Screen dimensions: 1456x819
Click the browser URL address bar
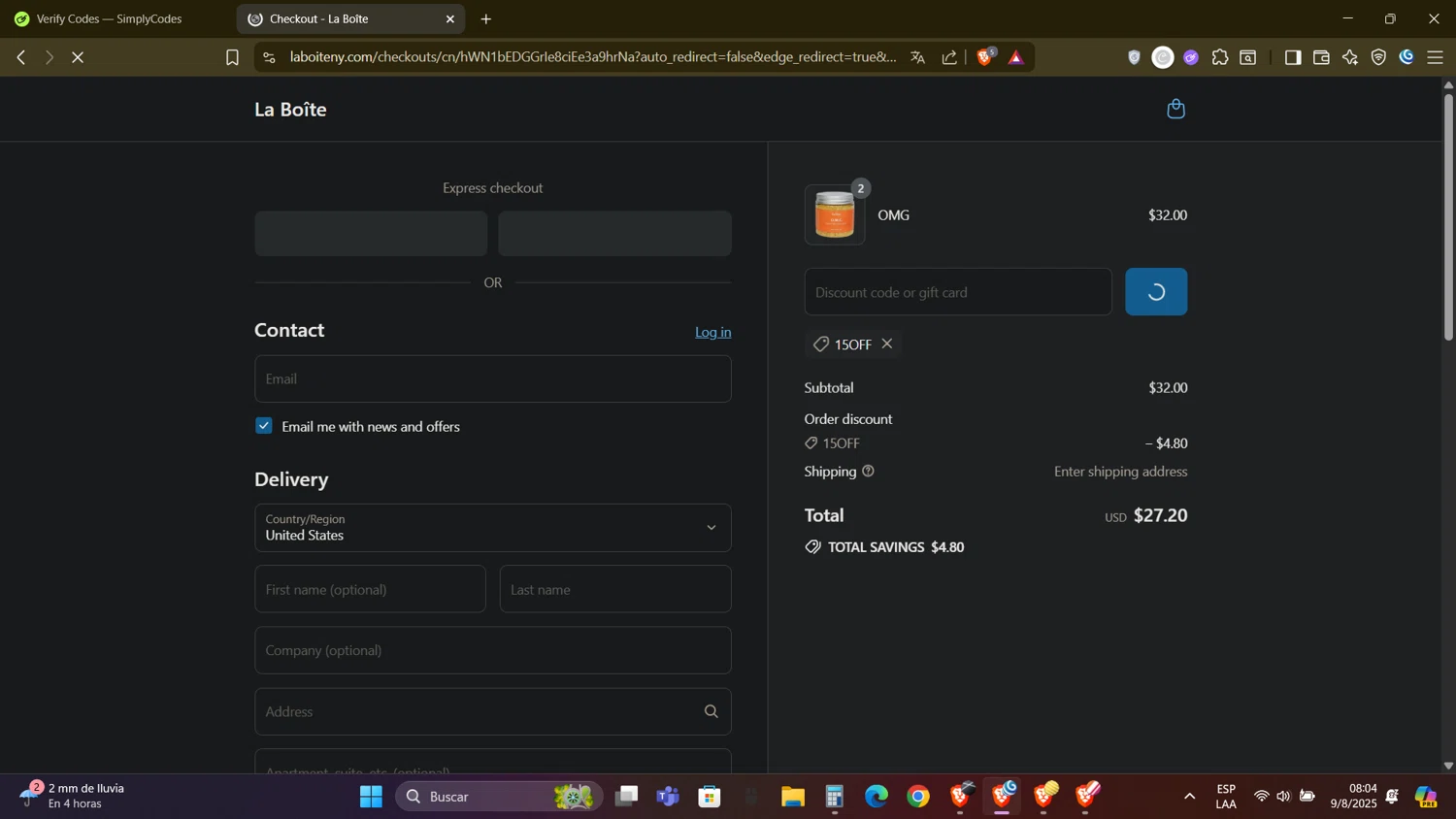click(x=593, y=57)
